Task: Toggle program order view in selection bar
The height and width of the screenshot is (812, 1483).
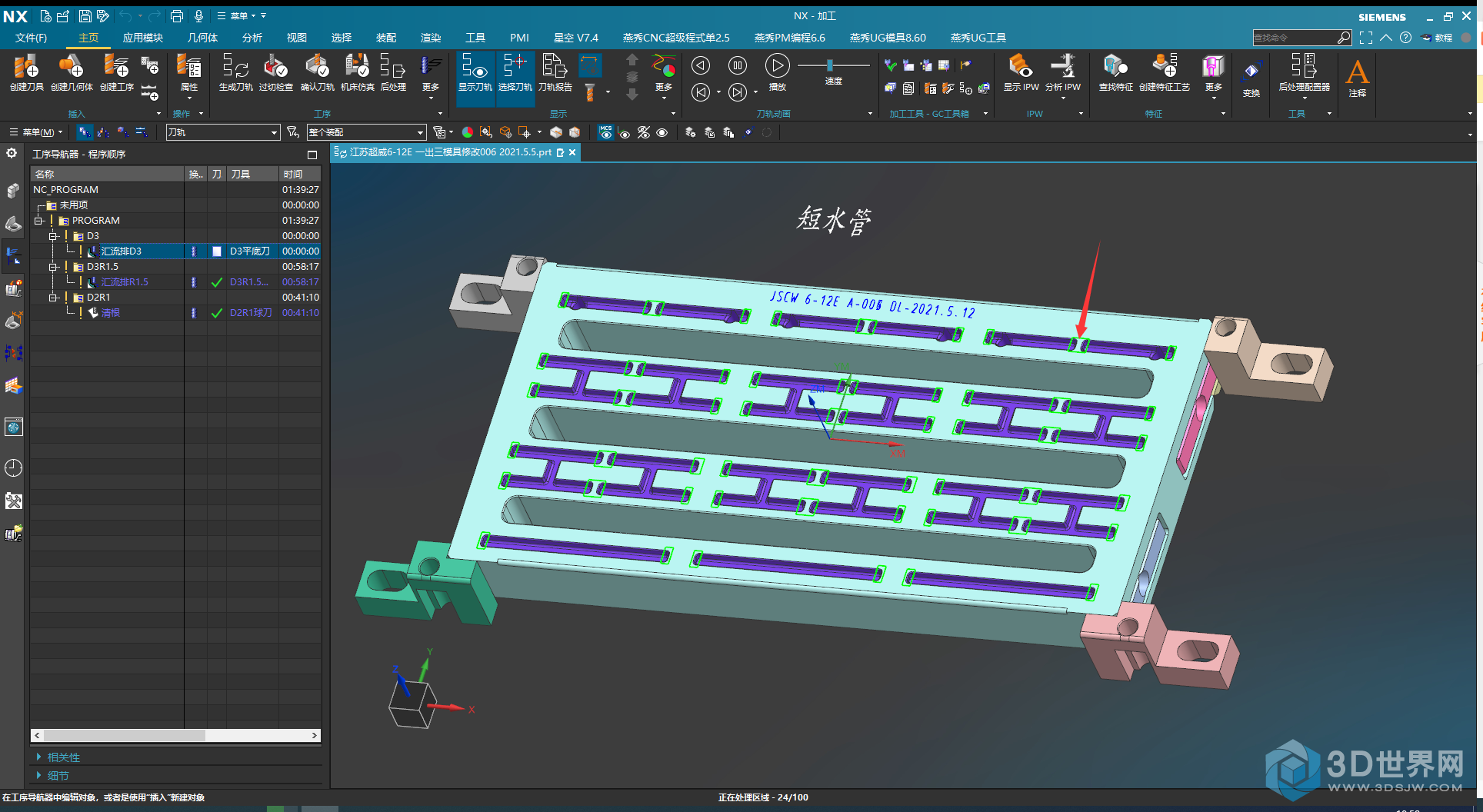Action: click(84, 132)
